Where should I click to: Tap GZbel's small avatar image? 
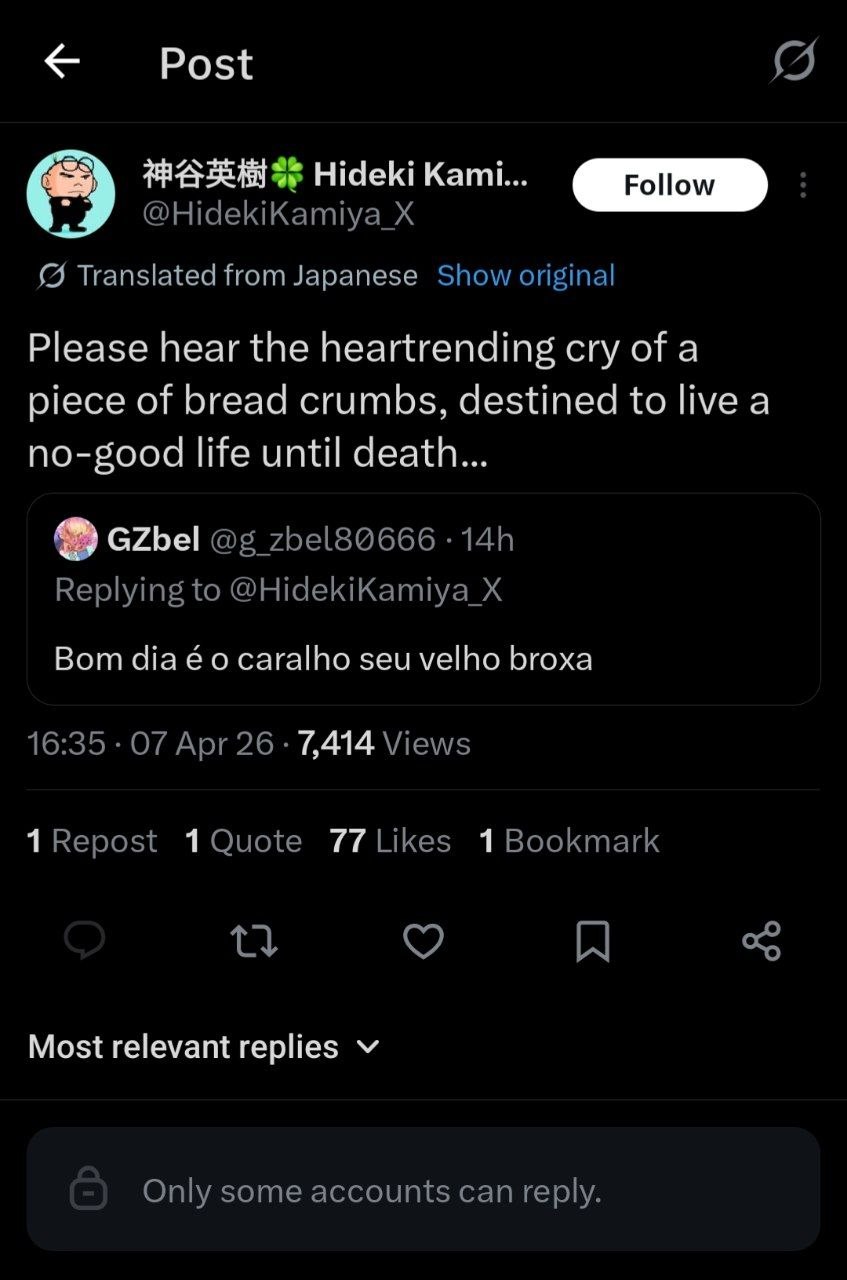click(76, 539)
